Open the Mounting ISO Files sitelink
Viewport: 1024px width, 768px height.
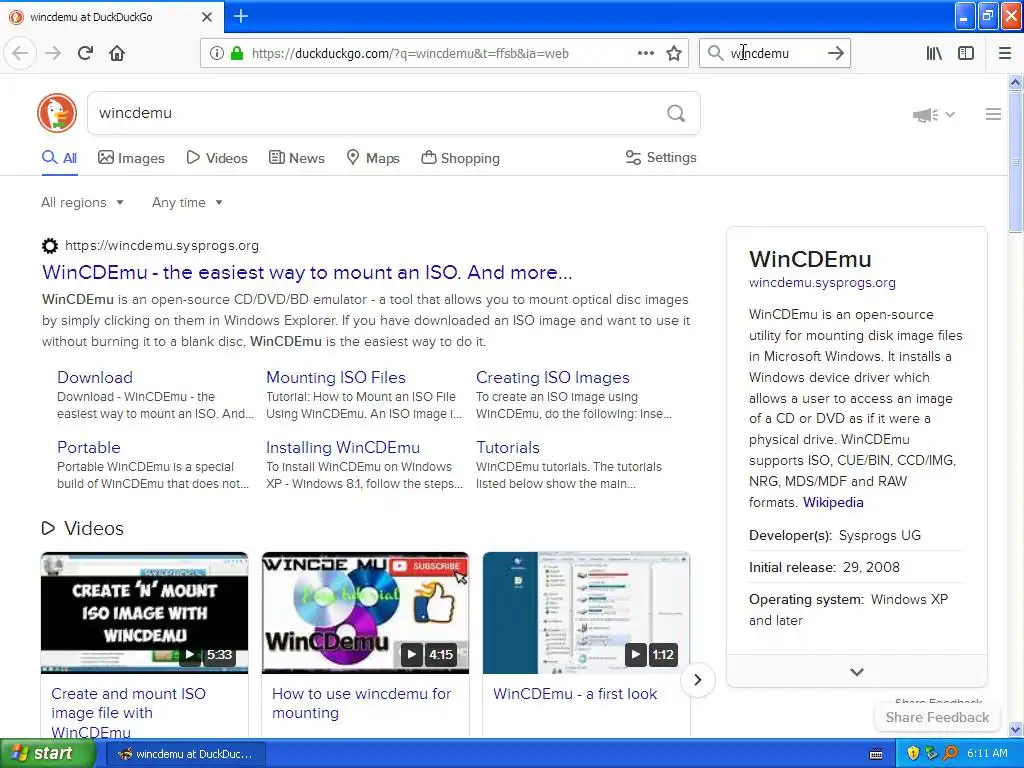coord(336,377)
